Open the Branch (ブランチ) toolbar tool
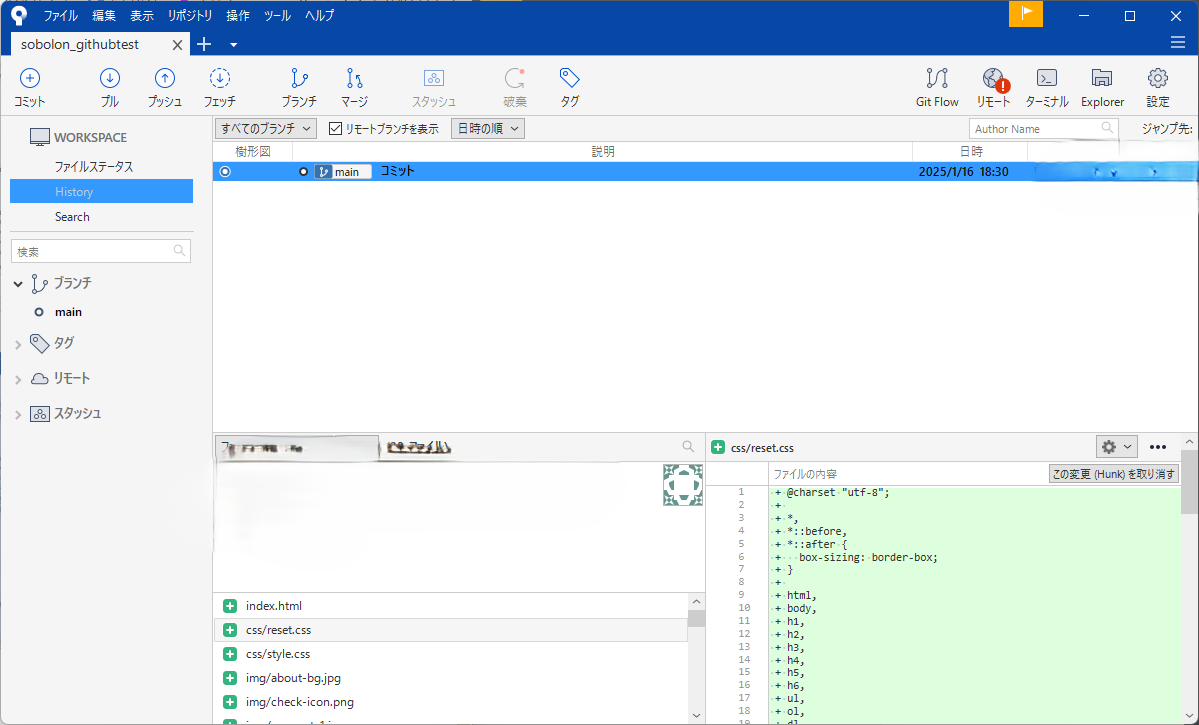Viewport: 1199px width, 725px height. (299, 86)
